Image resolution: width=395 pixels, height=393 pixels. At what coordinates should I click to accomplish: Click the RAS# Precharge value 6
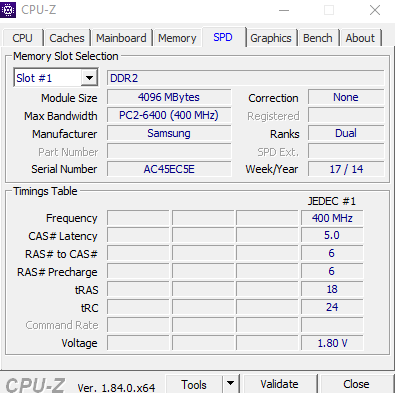[x=332, y=272]
